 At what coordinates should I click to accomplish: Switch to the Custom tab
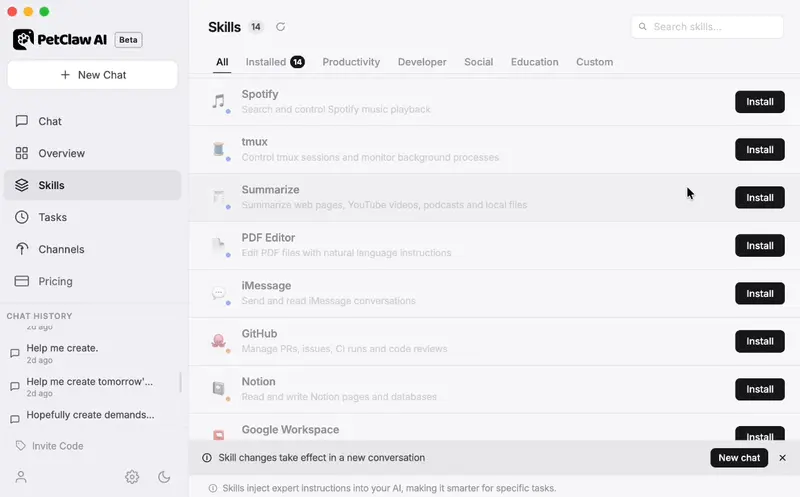point(594,62)
